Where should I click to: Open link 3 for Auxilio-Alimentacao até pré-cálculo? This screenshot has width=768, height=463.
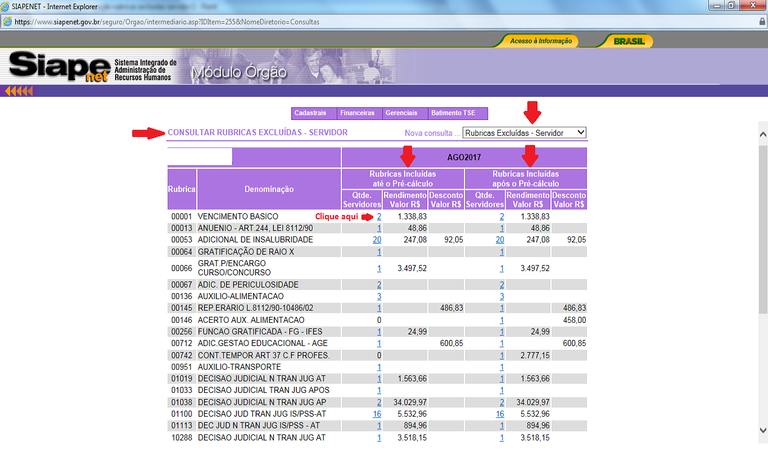(x=379, y=297)
